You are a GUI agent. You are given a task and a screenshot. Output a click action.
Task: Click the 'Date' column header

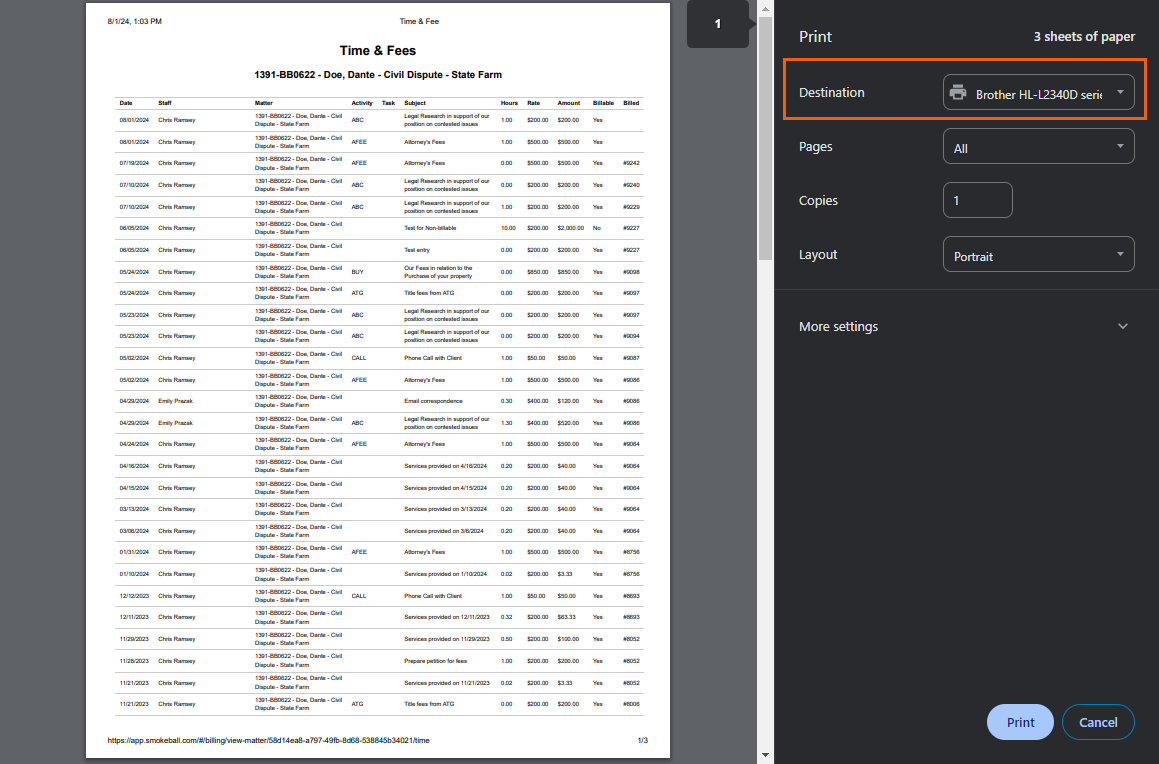coord(126,103)
